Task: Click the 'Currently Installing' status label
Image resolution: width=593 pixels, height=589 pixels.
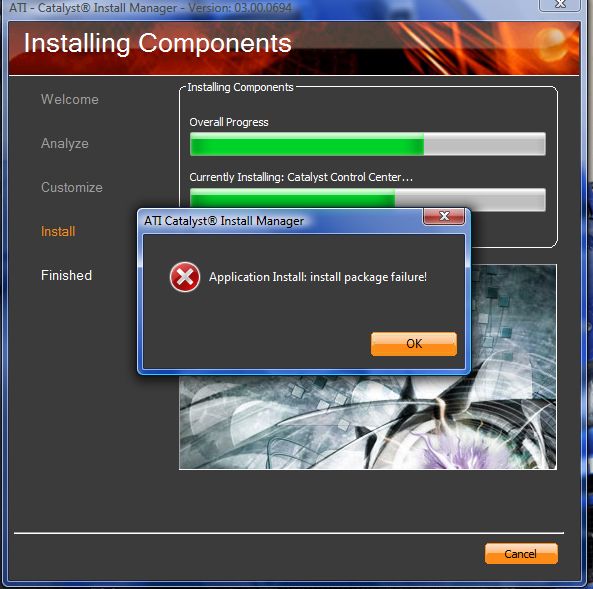Action: tap(301, 177)
